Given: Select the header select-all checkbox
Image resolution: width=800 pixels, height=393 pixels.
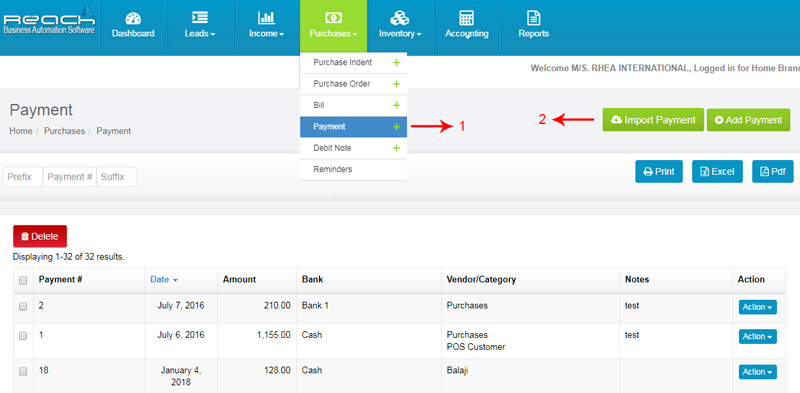Looking at the screenshot, I should (x=23, y=280).
